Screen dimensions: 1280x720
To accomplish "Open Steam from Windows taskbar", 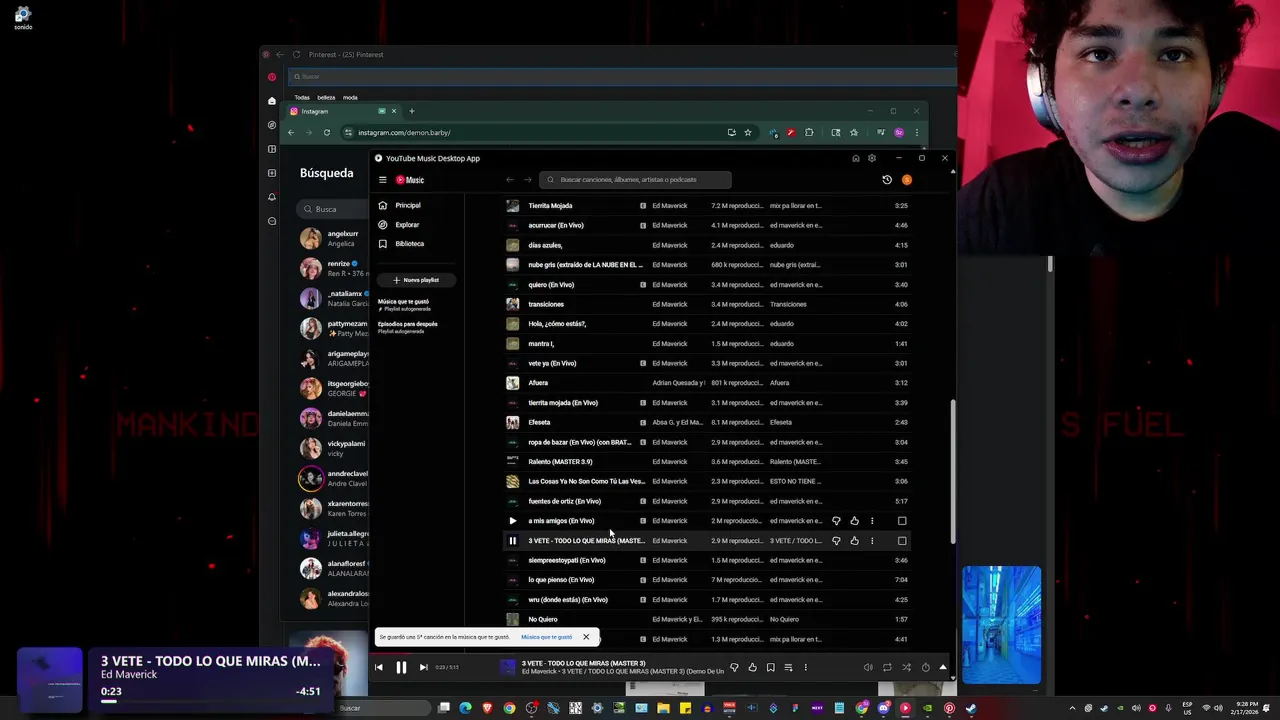I will 970,708.
